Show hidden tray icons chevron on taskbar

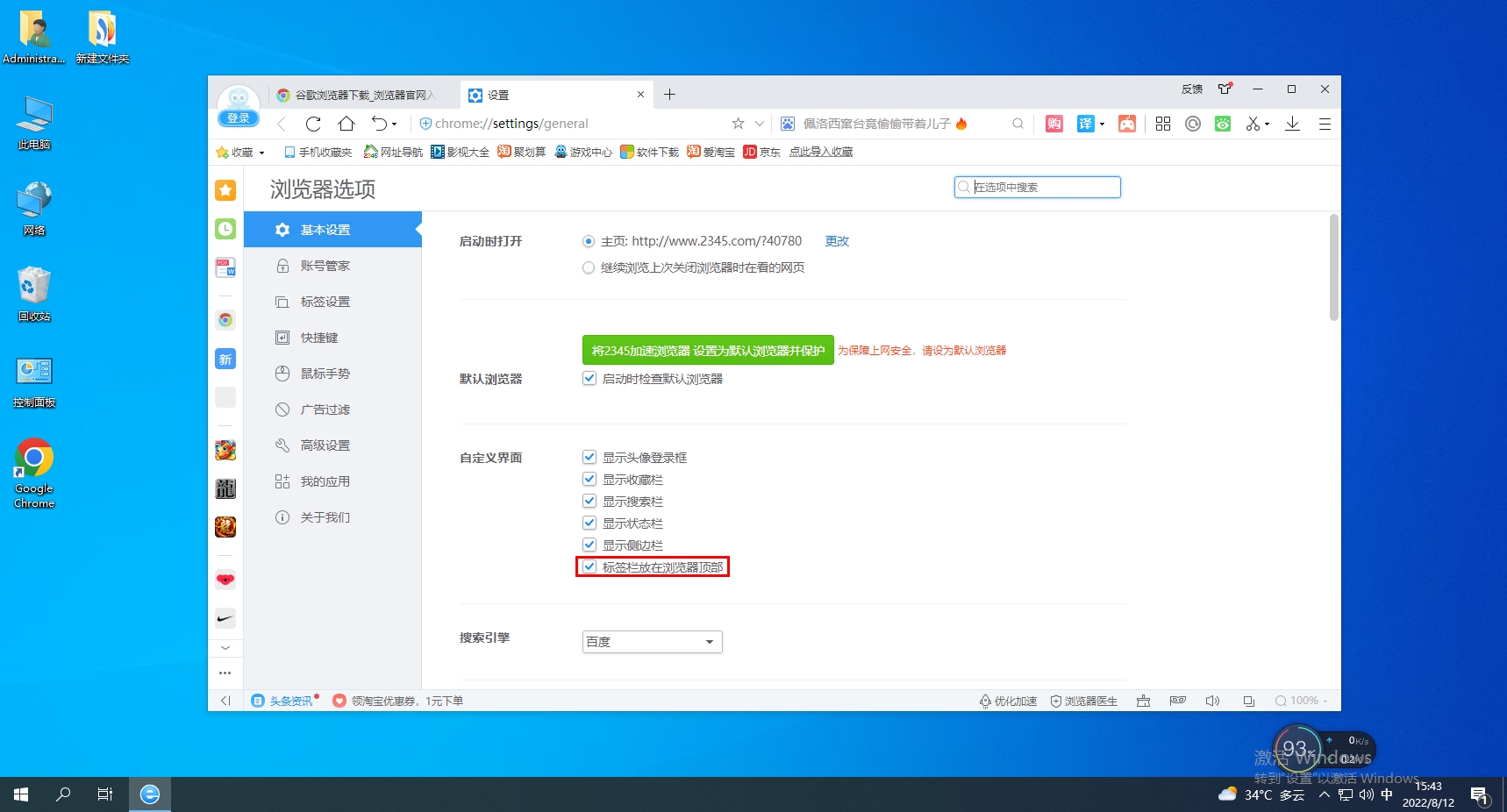(1325, 795)
